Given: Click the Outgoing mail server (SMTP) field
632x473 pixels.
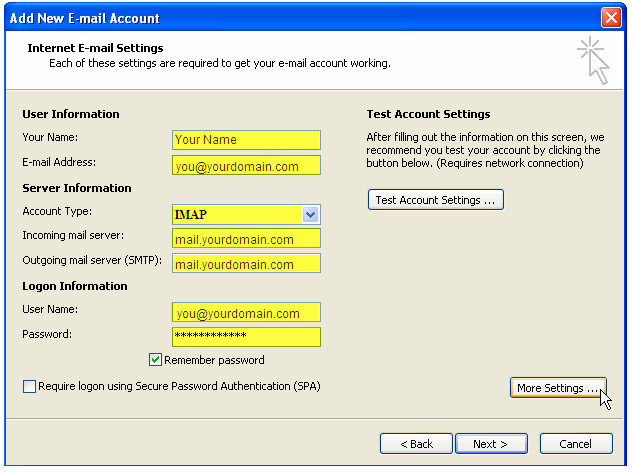Looking at the screenshot, I should (x=246, y=264).
